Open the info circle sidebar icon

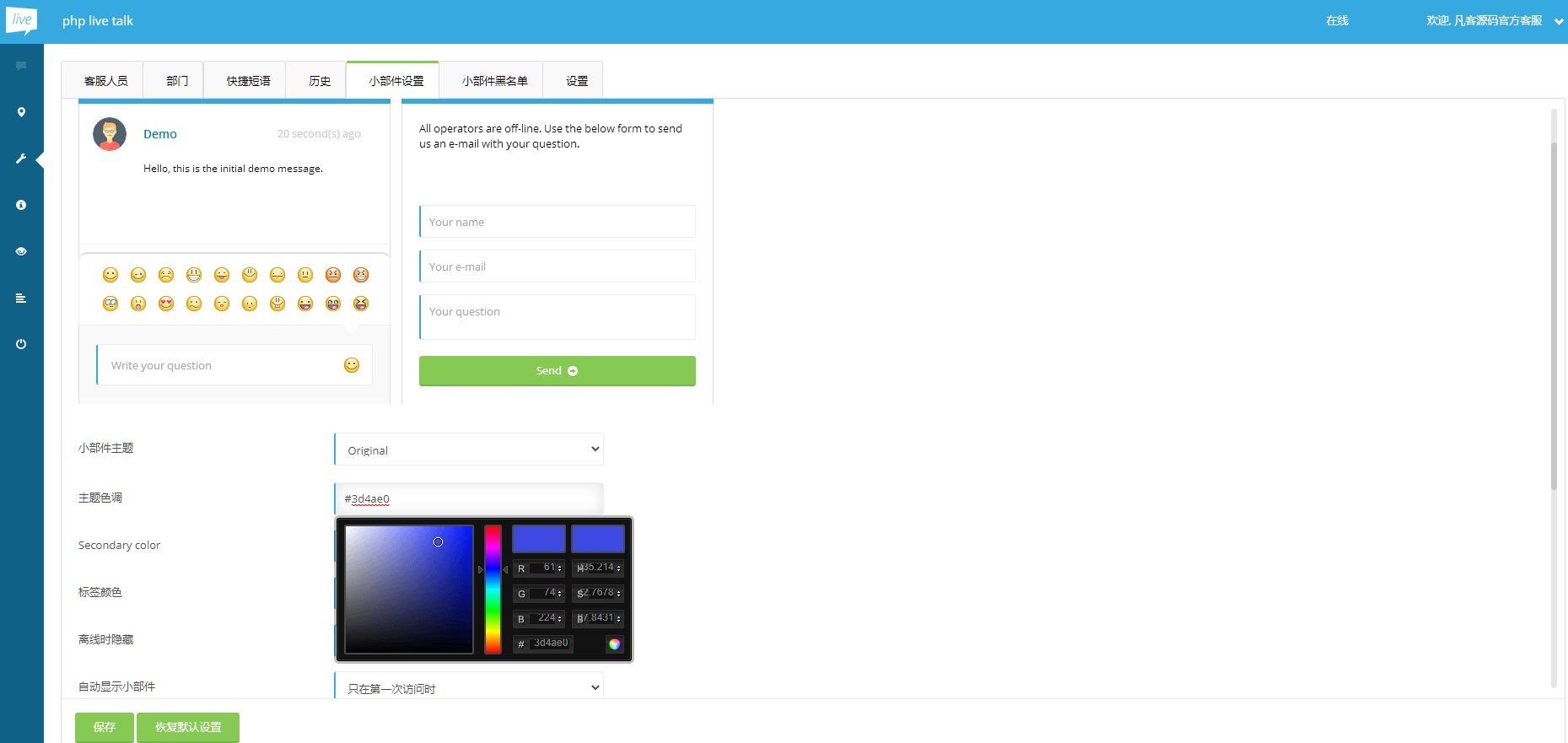pos(21,205)
